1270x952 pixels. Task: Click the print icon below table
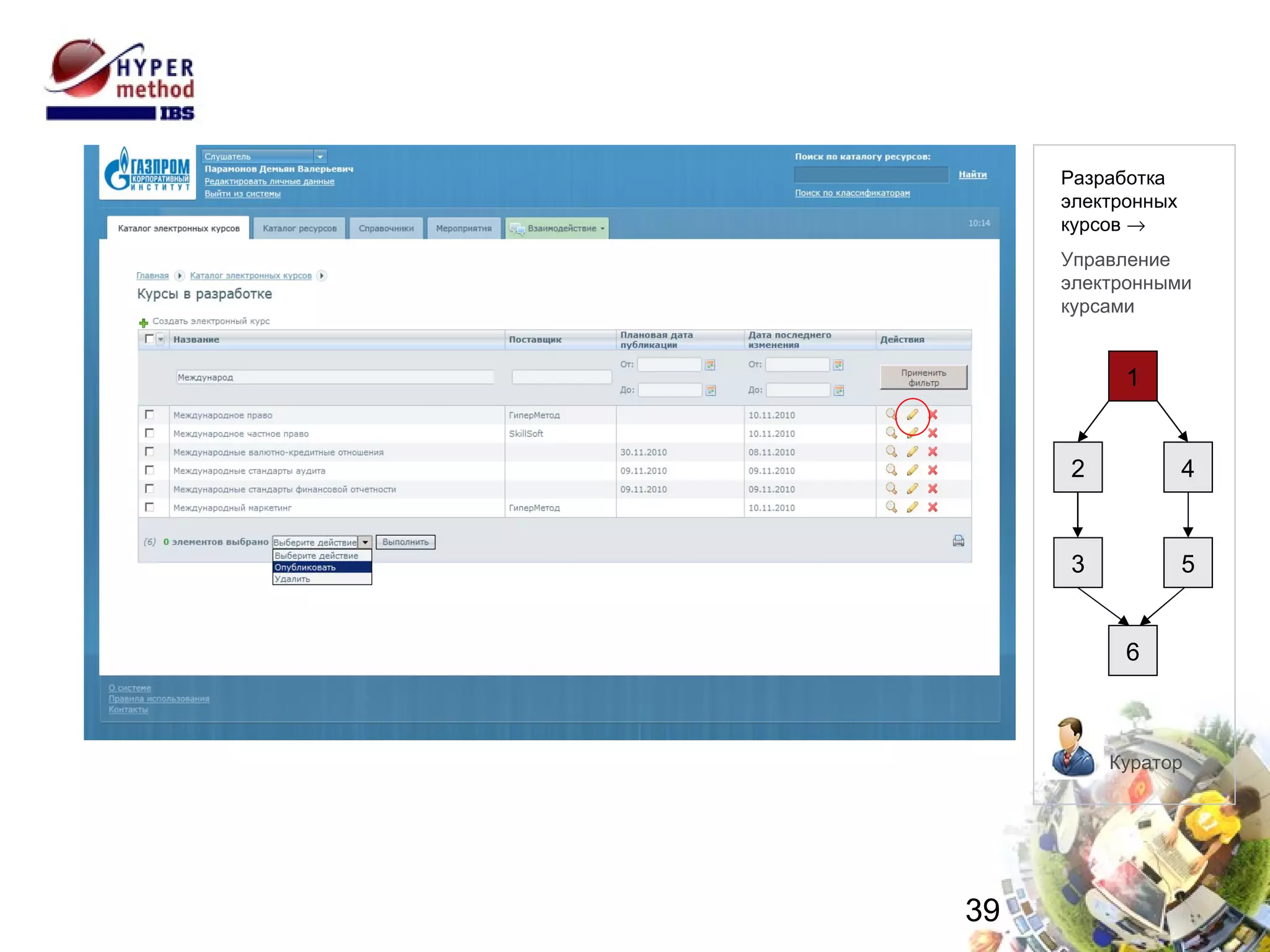[x=958, y=541]
